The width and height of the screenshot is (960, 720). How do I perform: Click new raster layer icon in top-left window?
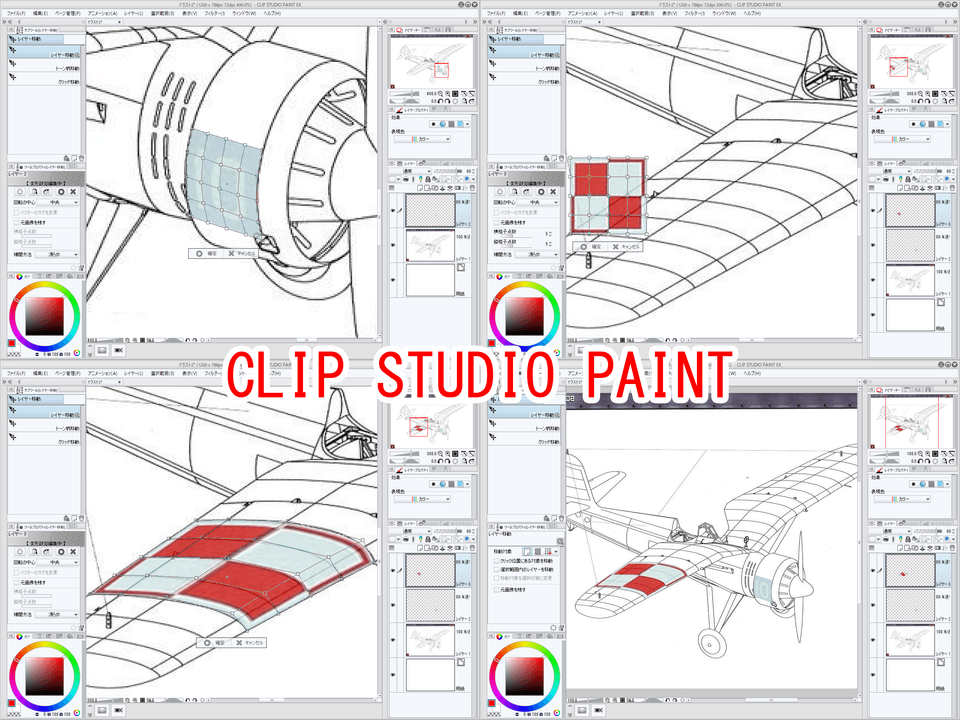421,188
